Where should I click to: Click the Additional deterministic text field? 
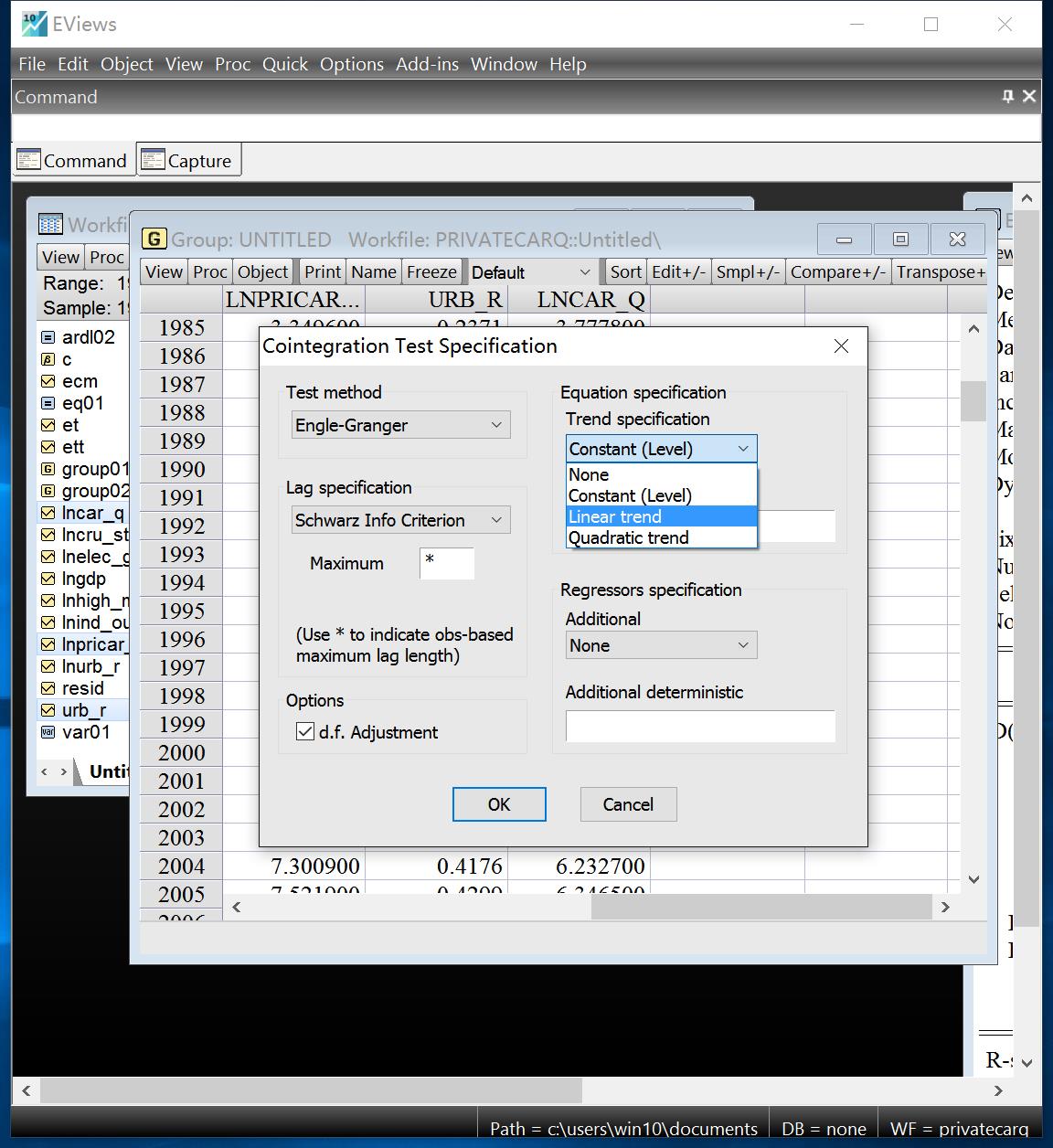(x=700, y=726)
